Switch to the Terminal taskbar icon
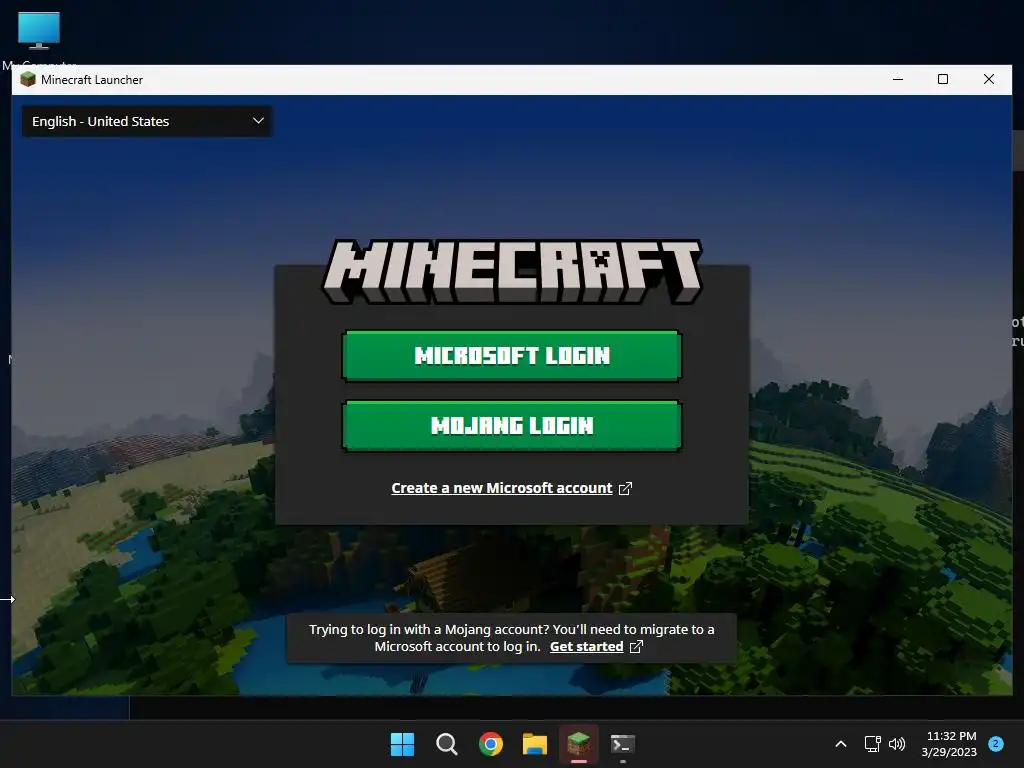The width and height of the screenshot is (1024, 768). click(622, 744)
